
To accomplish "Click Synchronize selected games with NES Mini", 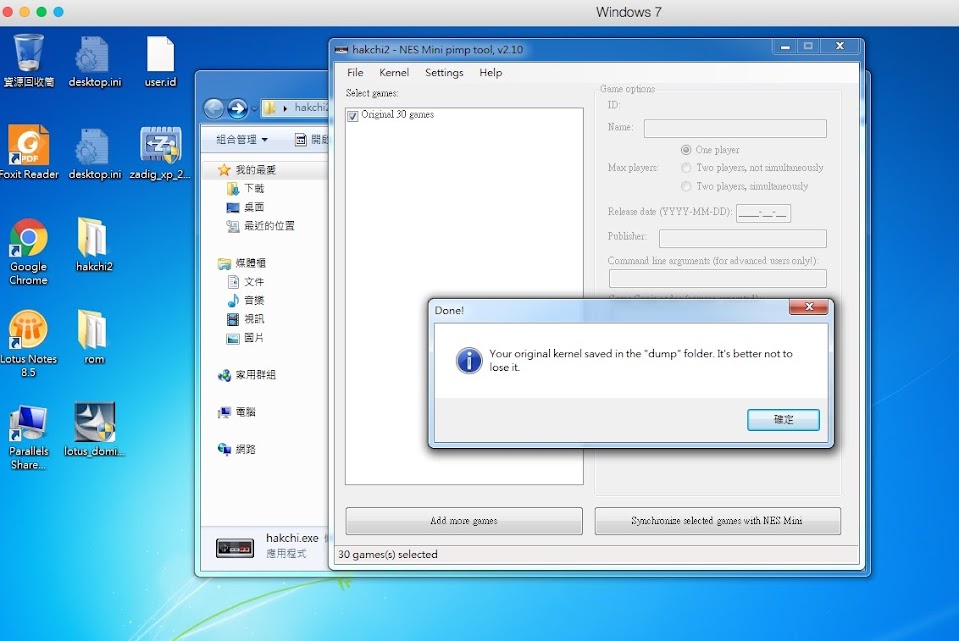I will click(717, 521).
